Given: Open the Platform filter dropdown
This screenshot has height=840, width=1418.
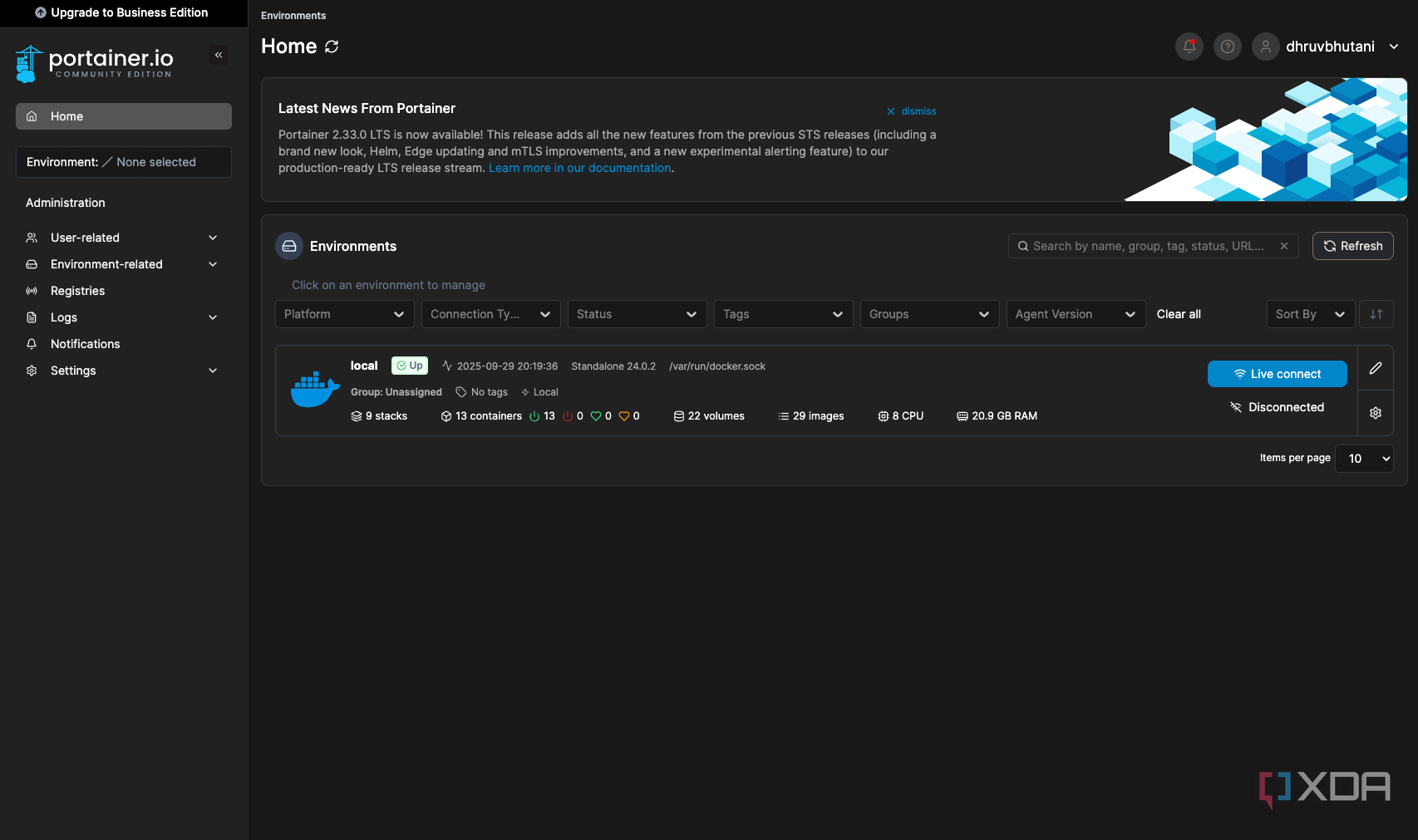Looking at the screenshot, I should click(344, 314).
